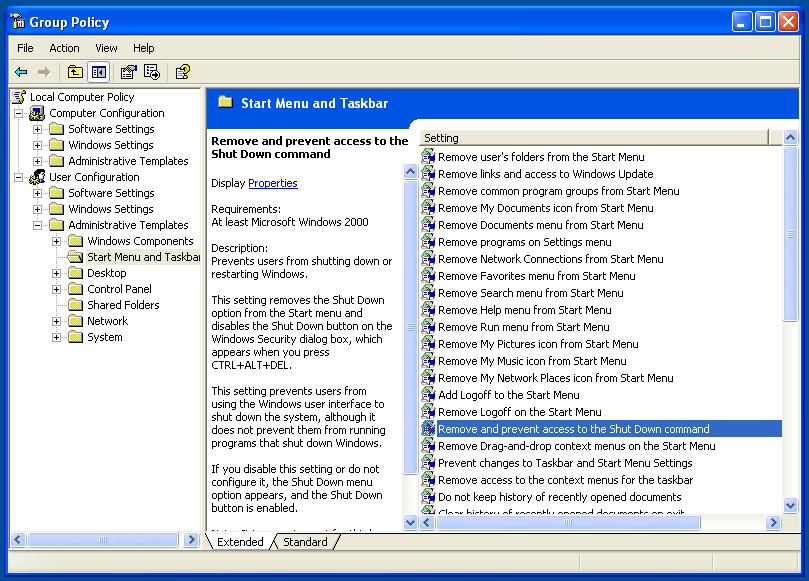Click icon beside Add Logoff to the Start Menu

[x=428, y=395]
